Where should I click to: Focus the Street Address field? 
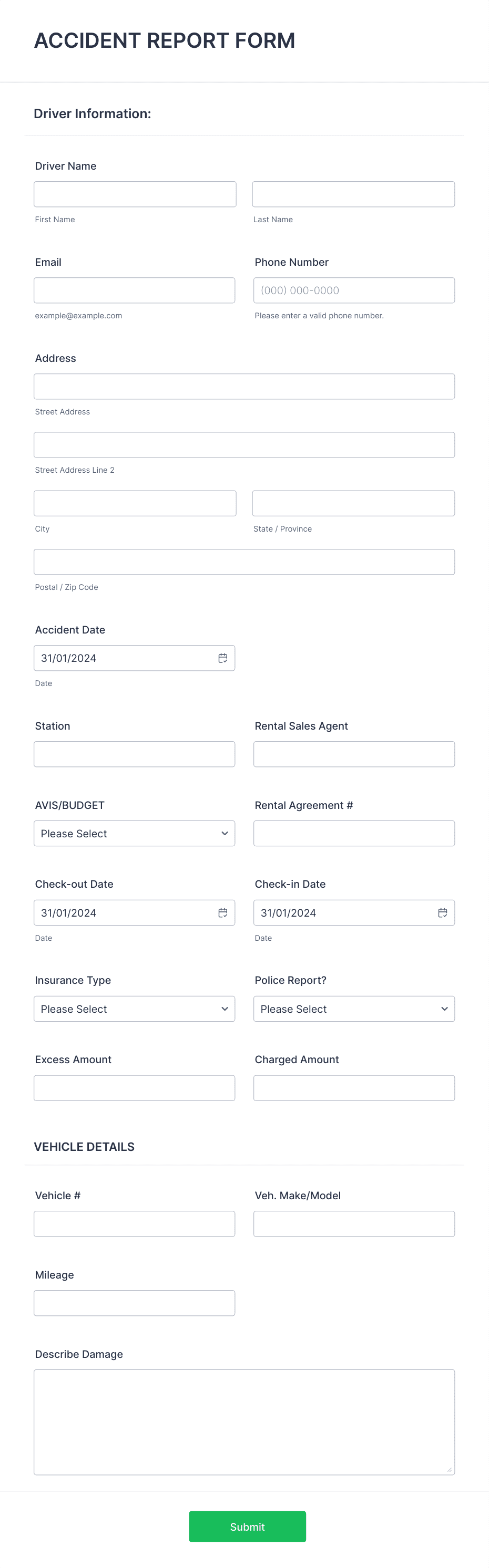pyautogui.click(x=244, y=387)
